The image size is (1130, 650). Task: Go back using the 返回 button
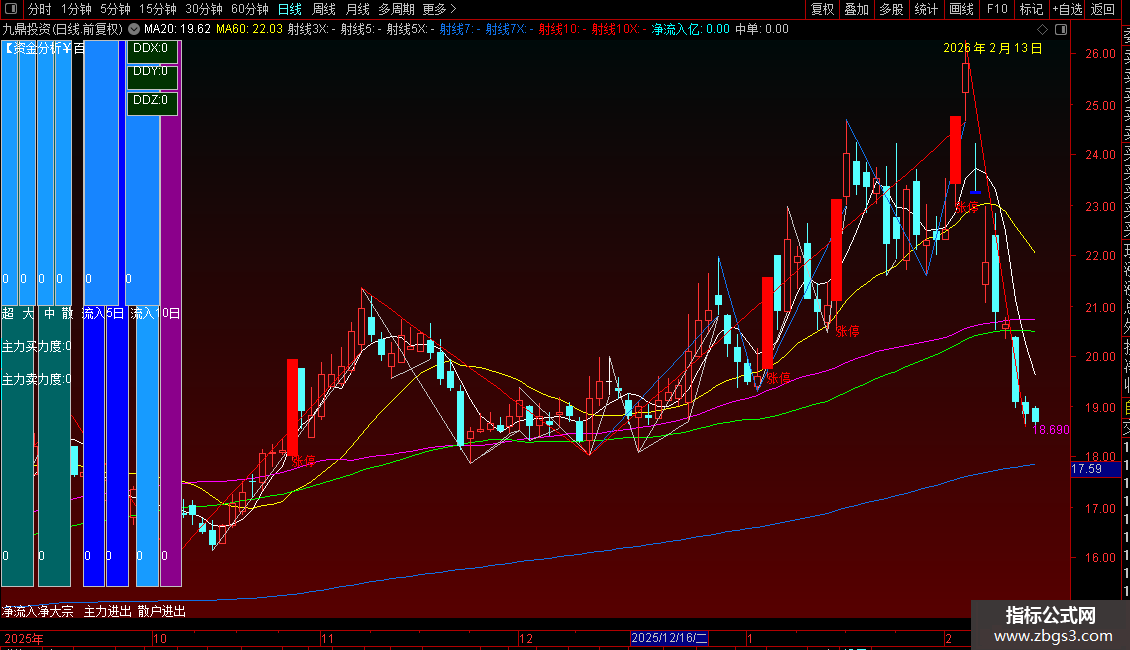click(x=1103, y=9)
